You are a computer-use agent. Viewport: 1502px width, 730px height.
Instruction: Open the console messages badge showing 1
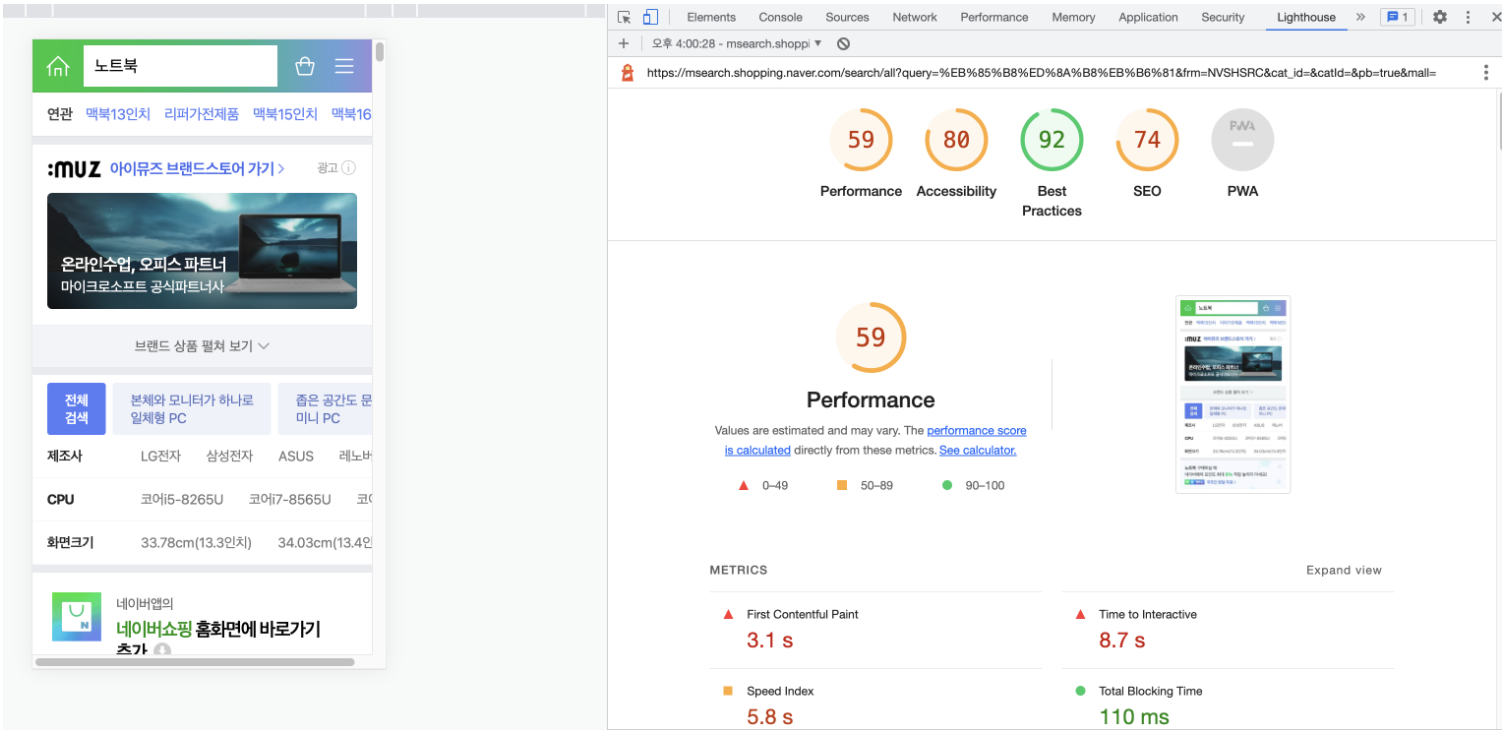(x=1397, y=17)
